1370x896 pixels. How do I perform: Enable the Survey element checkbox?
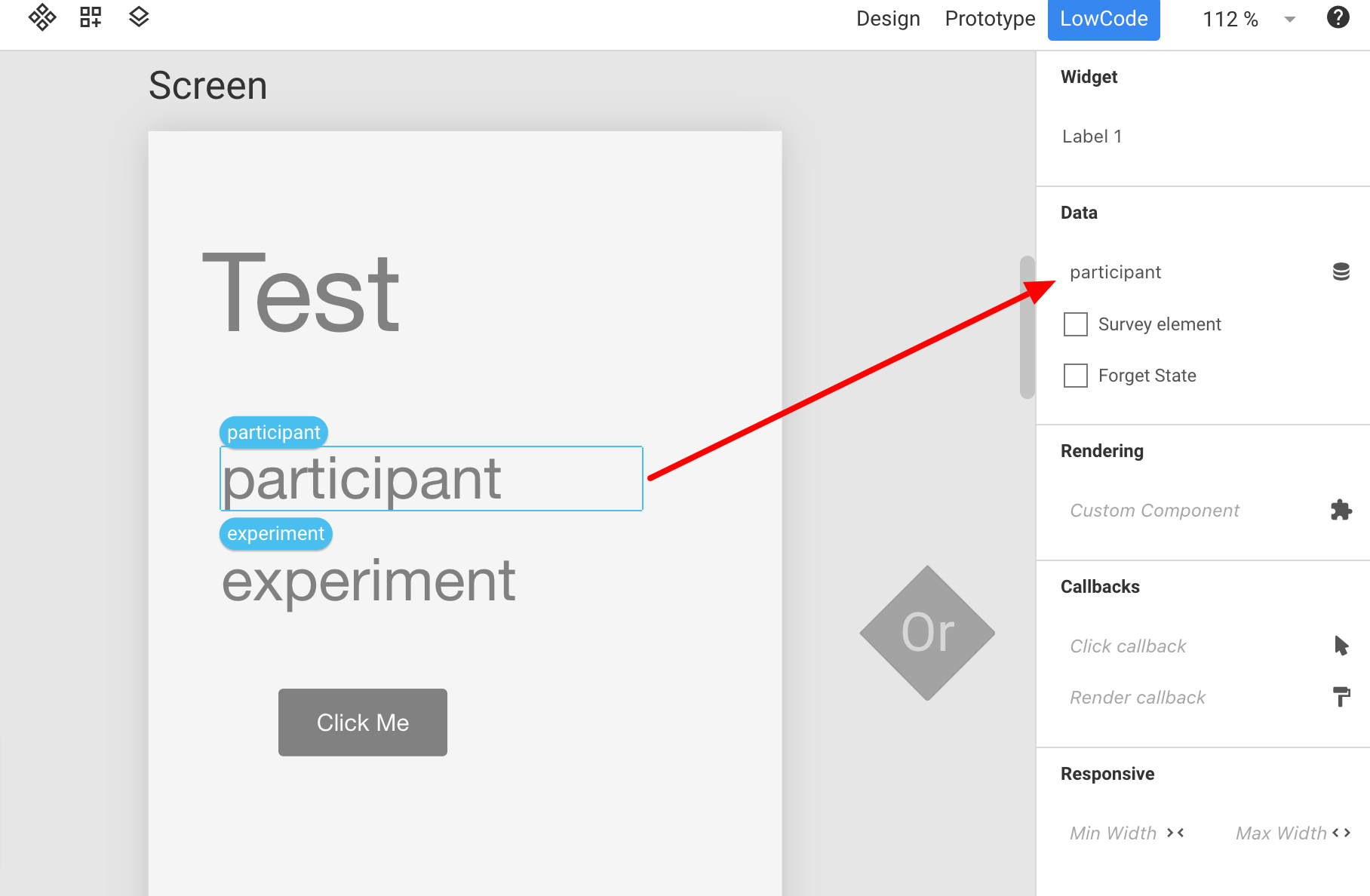click(1075, 324)
